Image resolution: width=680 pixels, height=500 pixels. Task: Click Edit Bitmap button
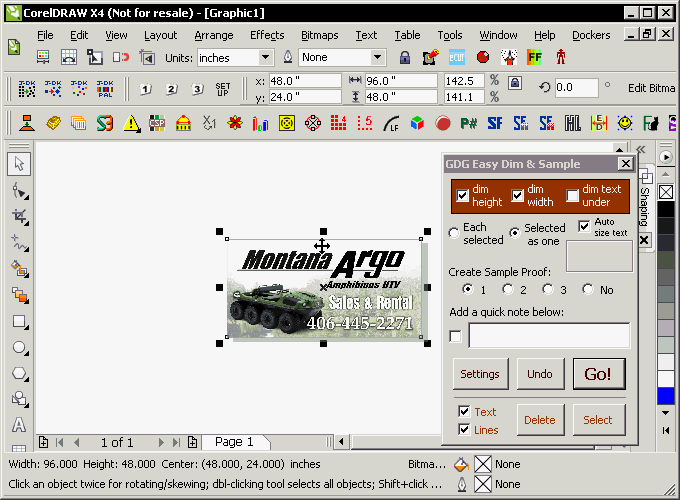(652, 88)
